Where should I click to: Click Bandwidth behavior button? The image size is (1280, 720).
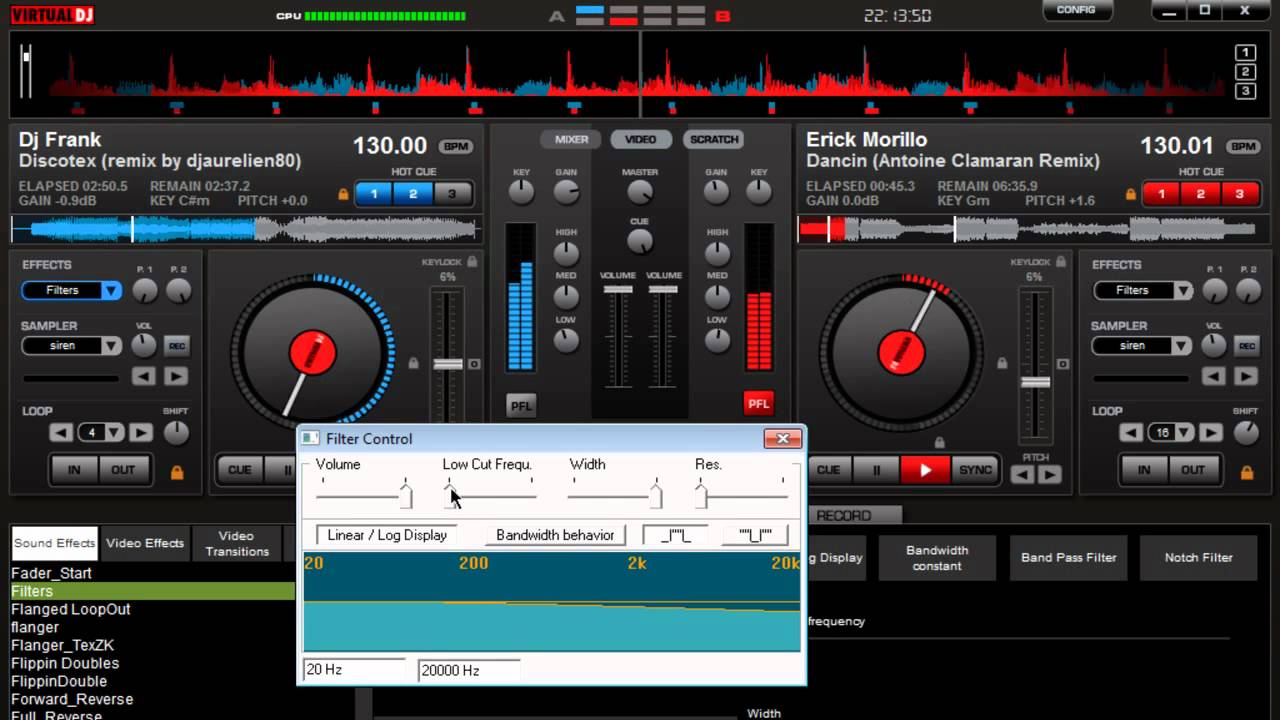click(x=555, y=535)
